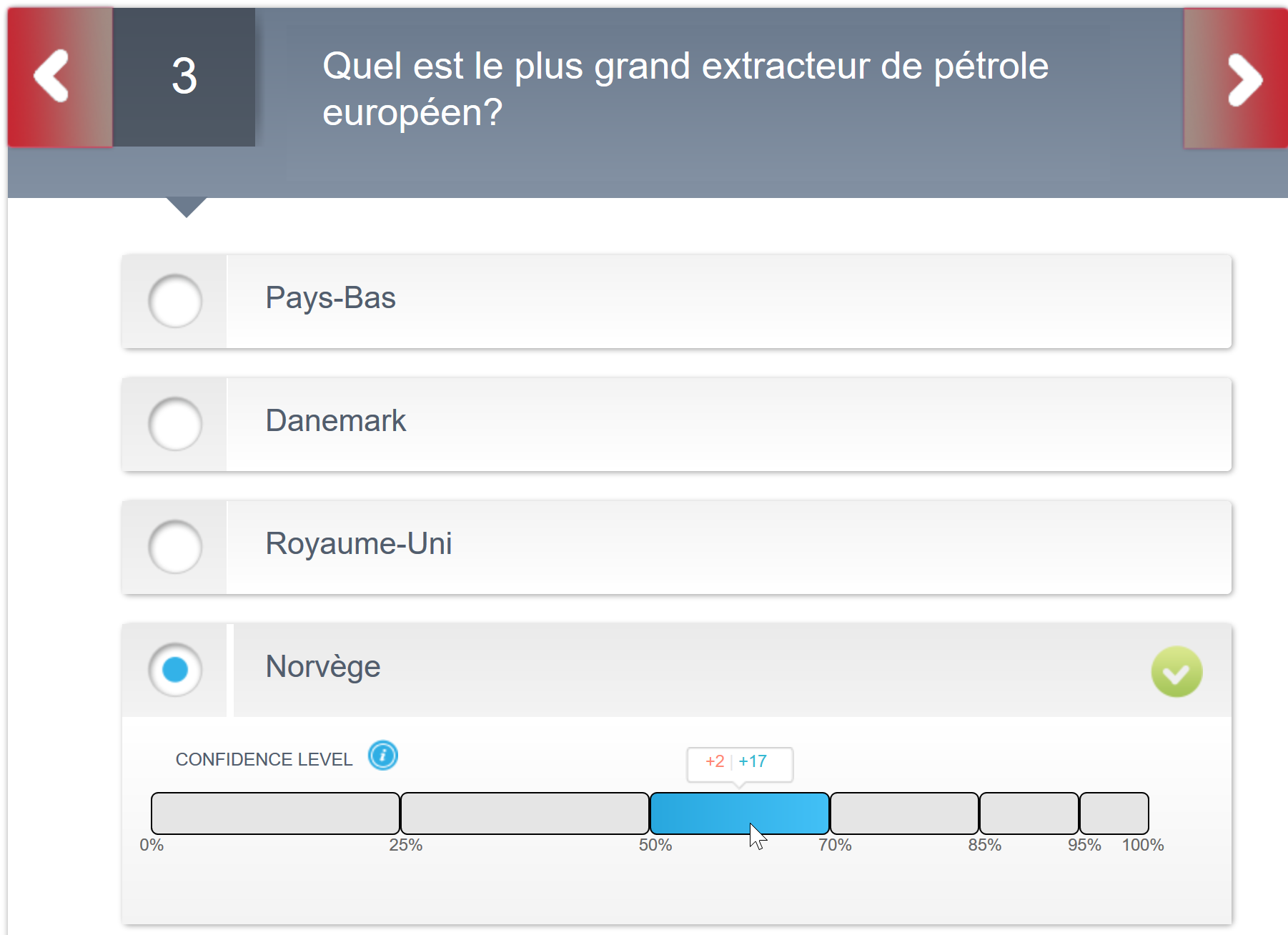Click the Norvège radio button

click(175, 670)
